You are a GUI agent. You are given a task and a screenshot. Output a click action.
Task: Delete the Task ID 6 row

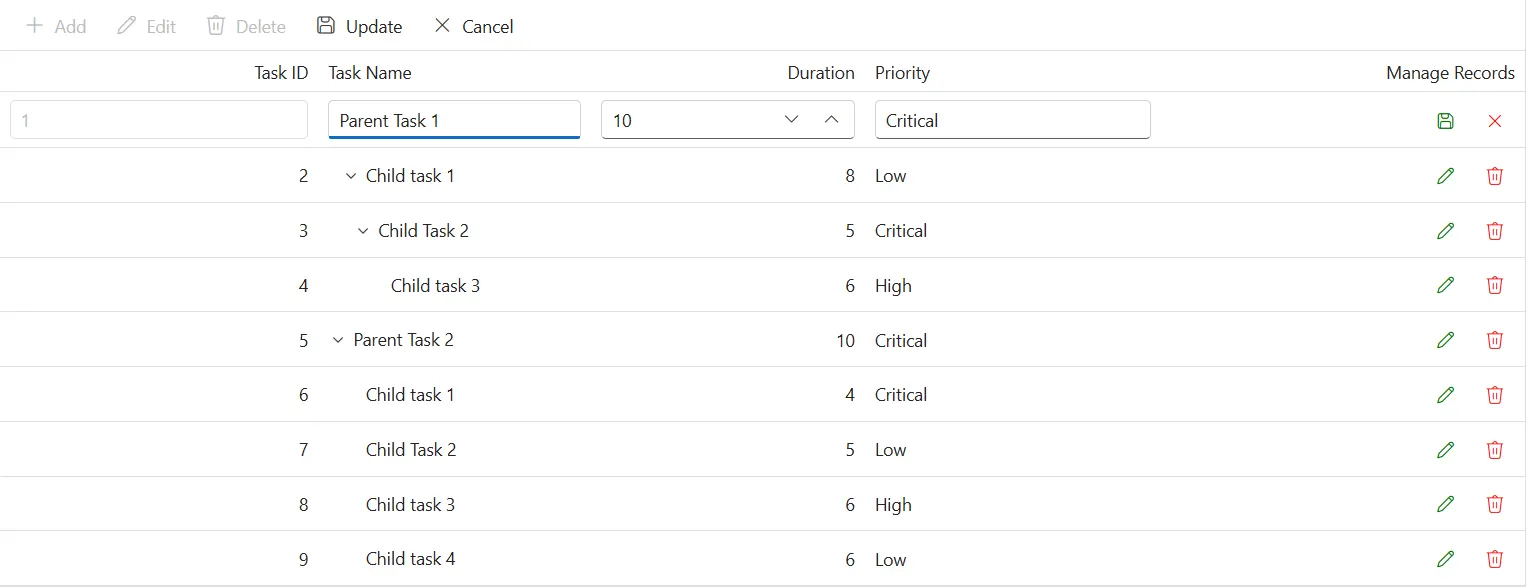coord(1495,395)
